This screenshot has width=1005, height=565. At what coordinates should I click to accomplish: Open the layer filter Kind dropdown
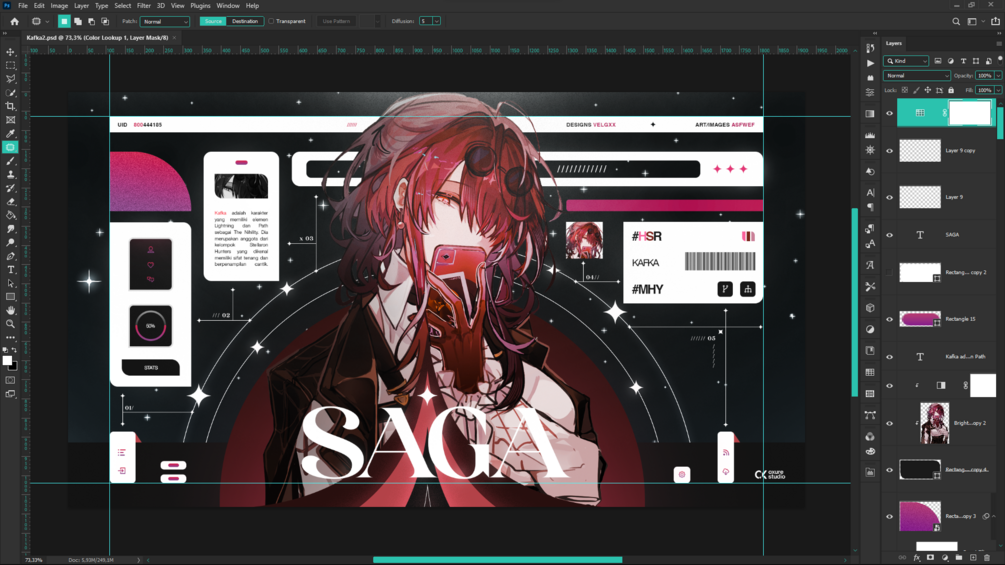coord(906,61)
